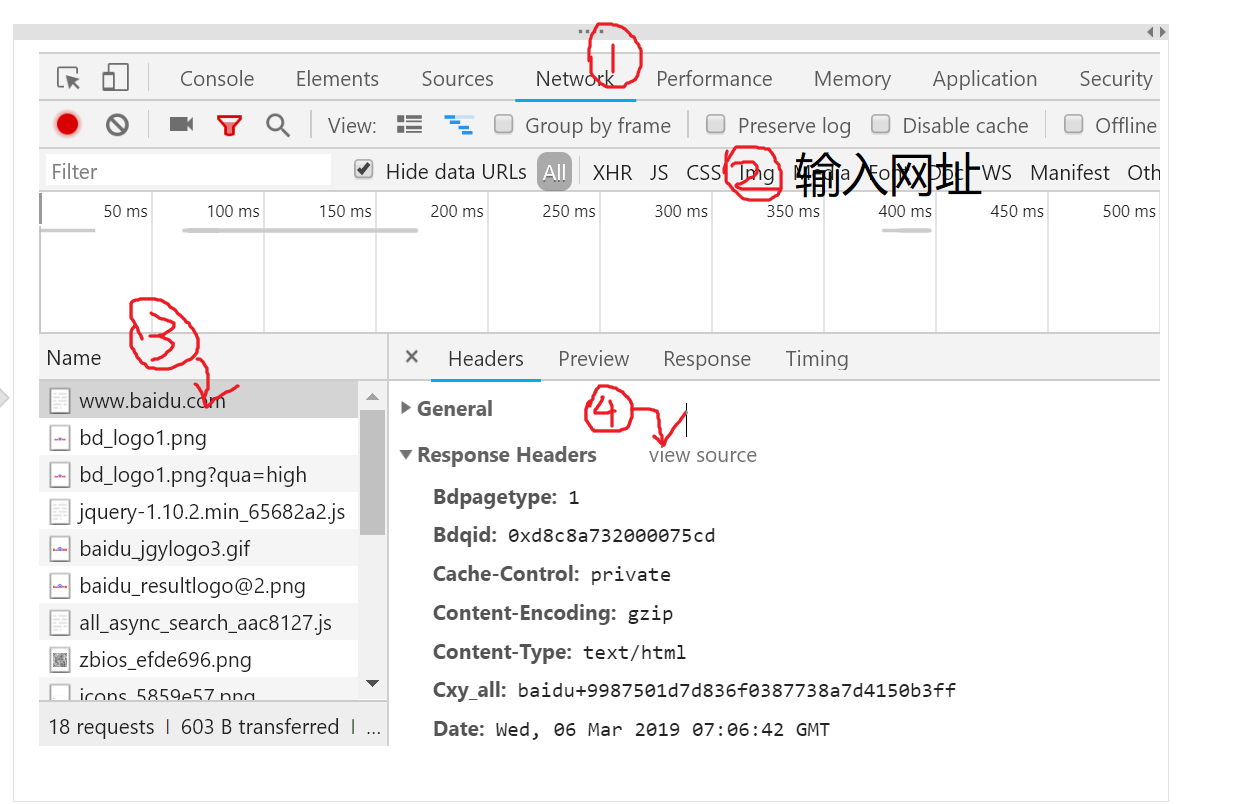
Task: Open the Security tab
Action: [1116, 79]
